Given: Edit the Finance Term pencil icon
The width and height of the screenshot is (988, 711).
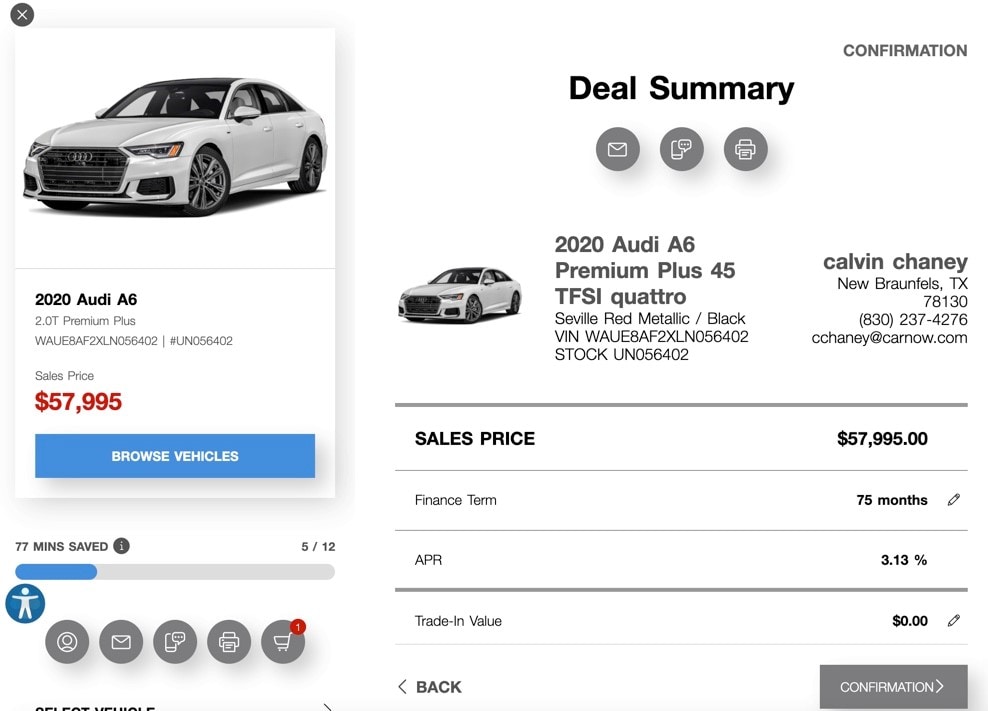Looking at the screenshot, I should (x=953, y=500).
